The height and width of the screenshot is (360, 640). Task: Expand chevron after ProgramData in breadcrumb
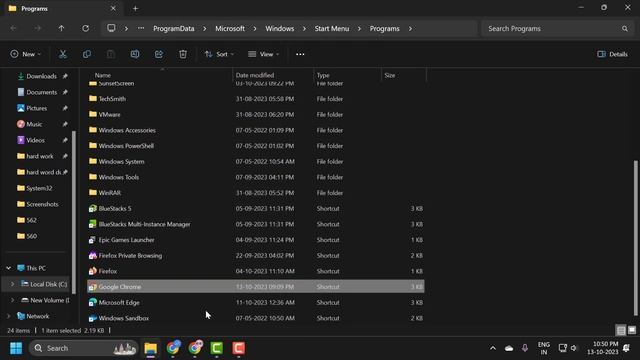click(x=204, y=29)
